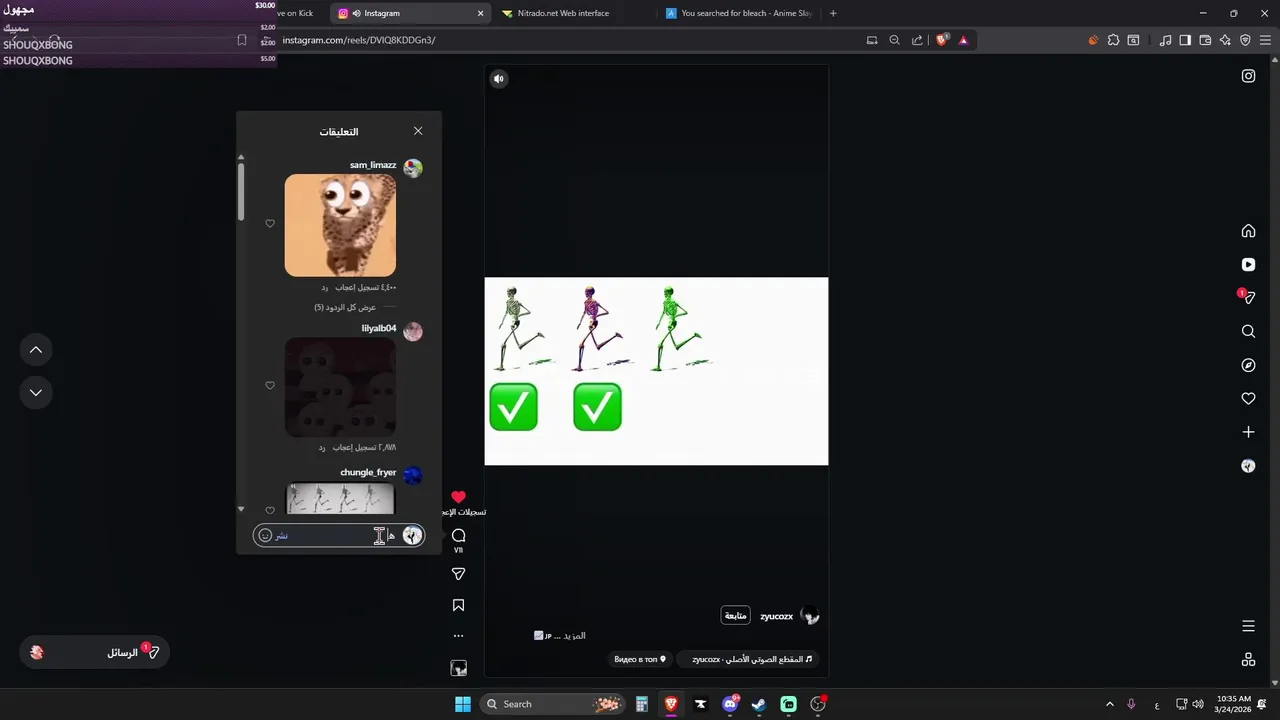This screenshot has height=720, width=1280.
Task: Click the address bar URL
Action: [x=359, y=40]
